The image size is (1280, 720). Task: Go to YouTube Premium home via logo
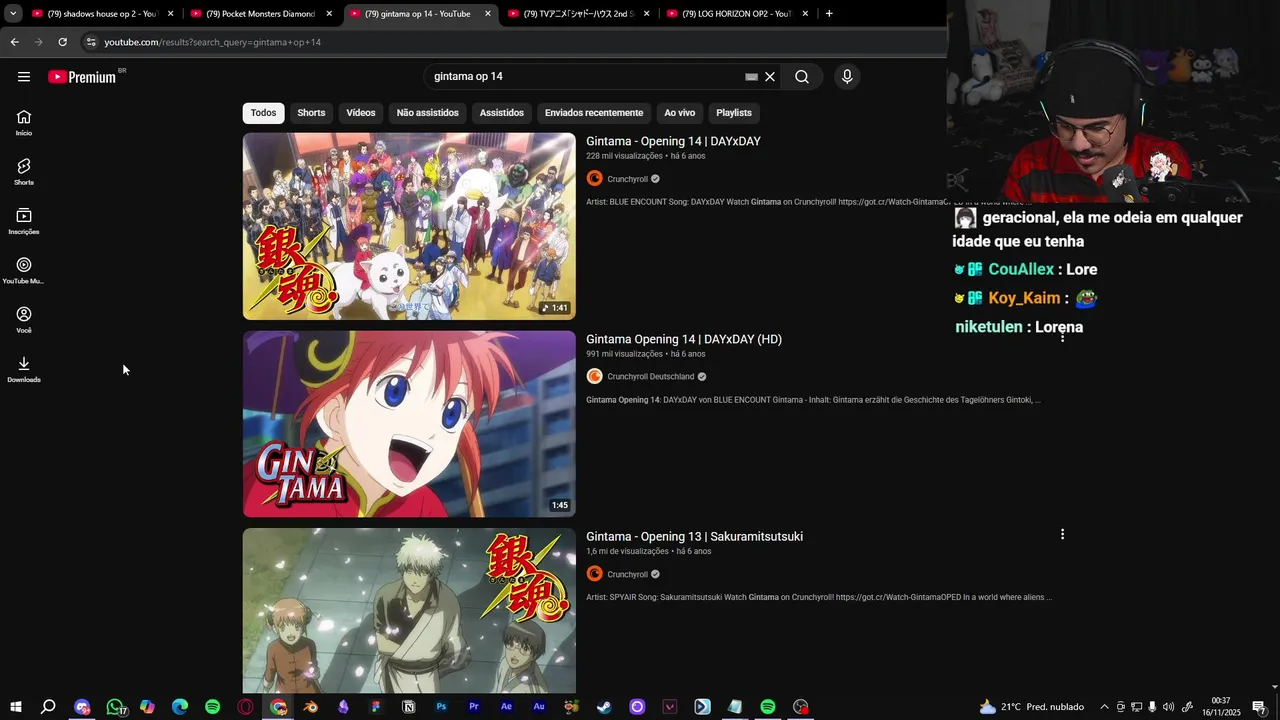pos(84,77)
